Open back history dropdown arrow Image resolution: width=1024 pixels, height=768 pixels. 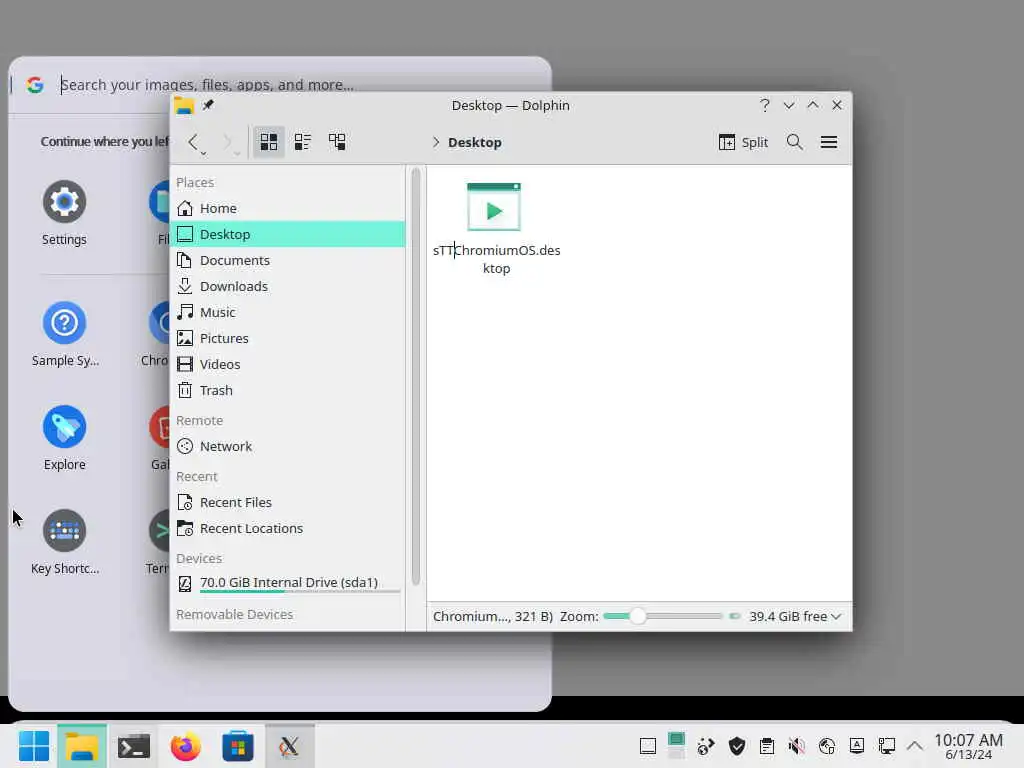(x=204, y=153)
